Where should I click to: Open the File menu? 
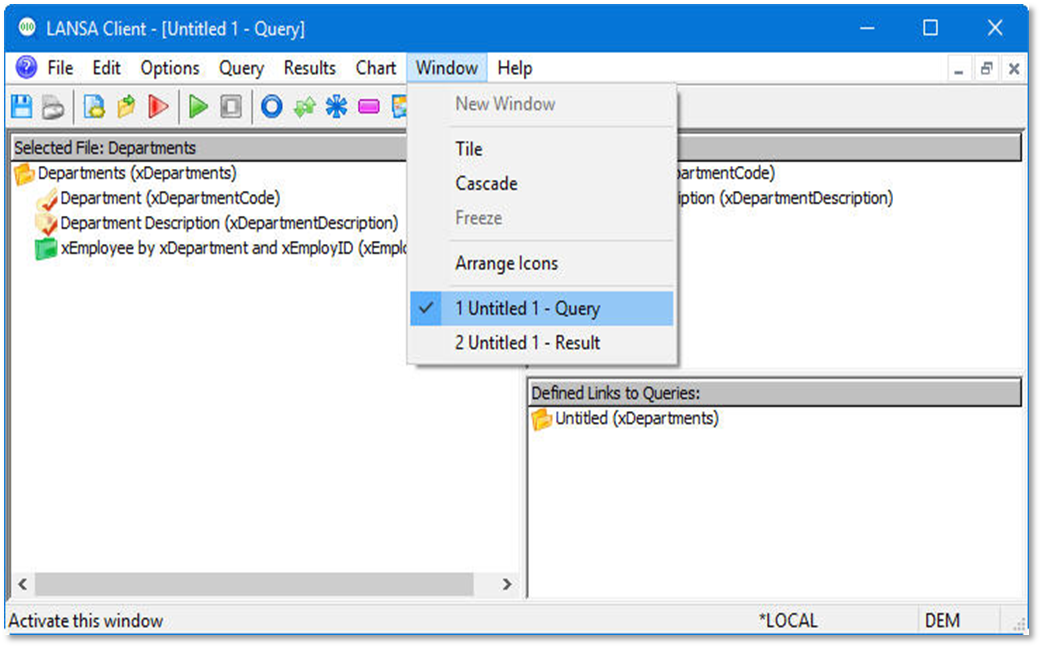click(x=60, y=68)
